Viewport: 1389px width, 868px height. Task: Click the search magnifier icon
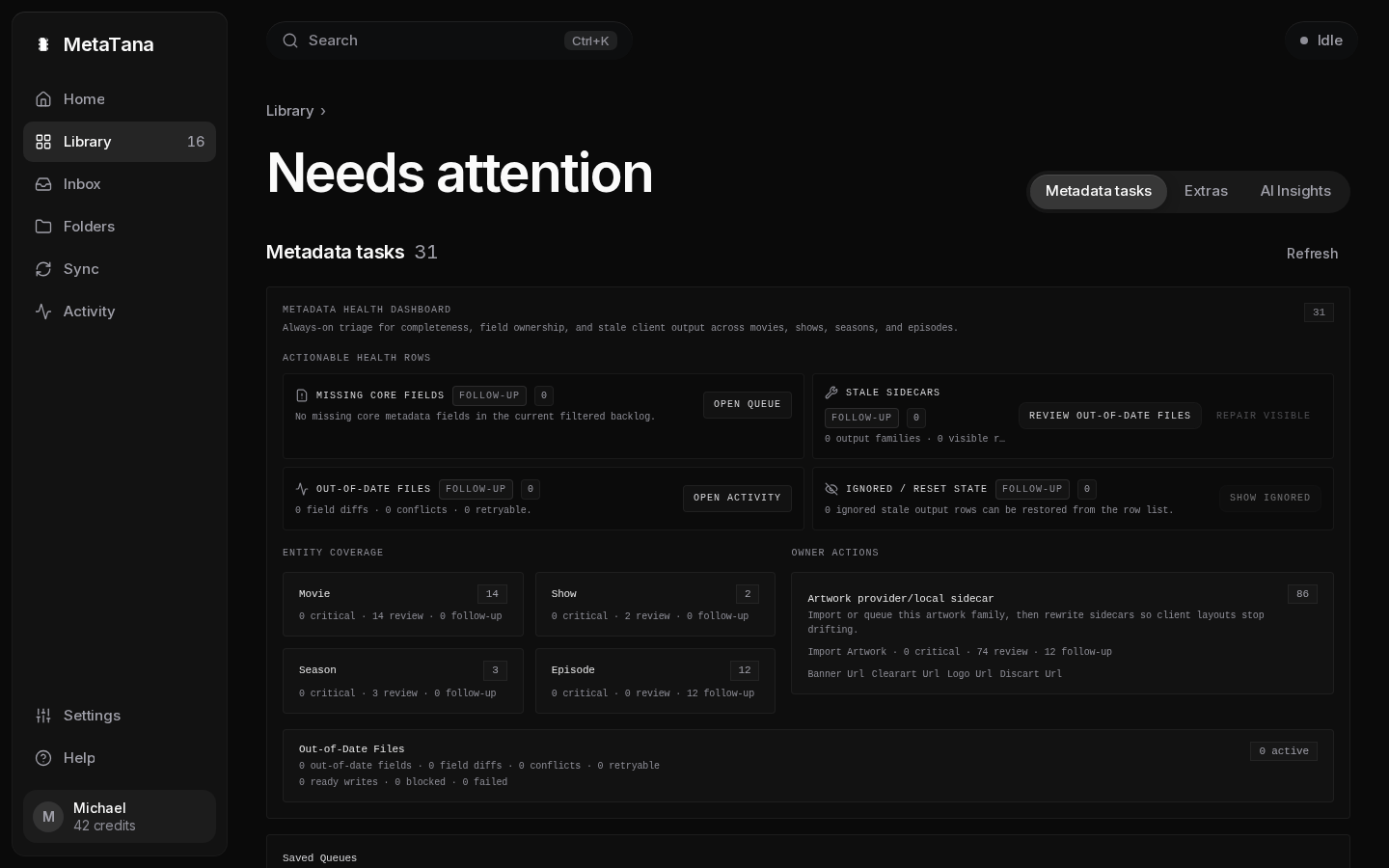point(290,41)
